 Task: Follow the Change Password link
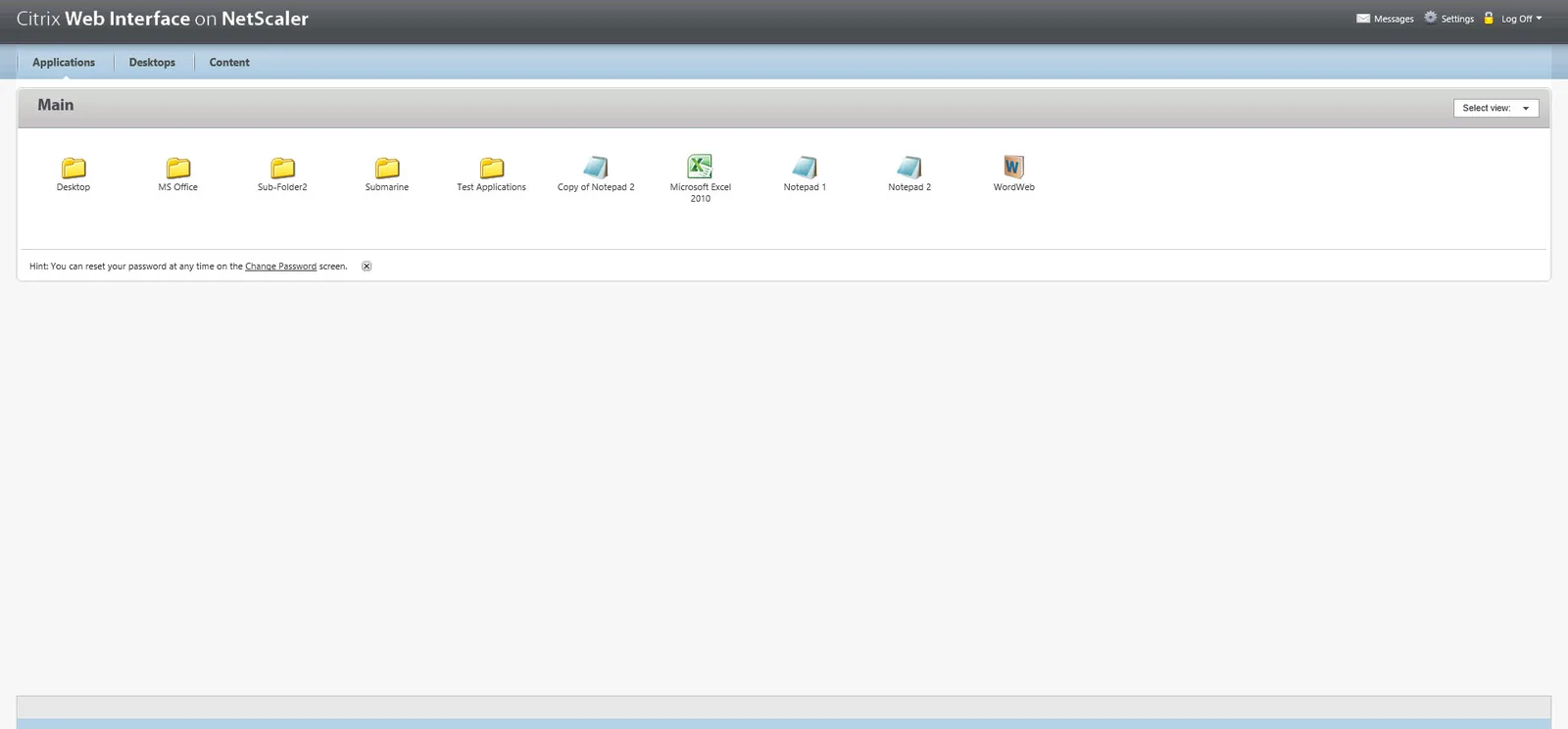[x=280, y=267]
